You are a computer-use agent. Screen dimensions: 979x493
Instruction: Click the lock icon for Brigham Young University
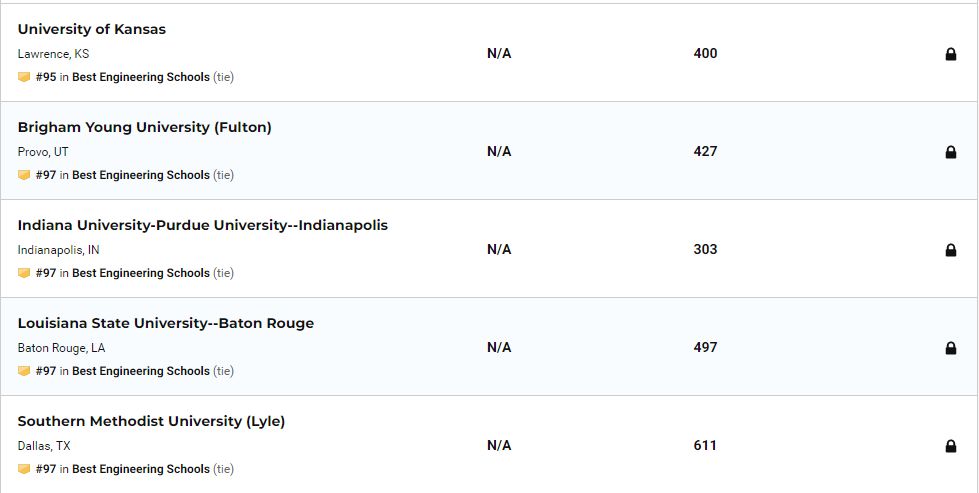950,152
